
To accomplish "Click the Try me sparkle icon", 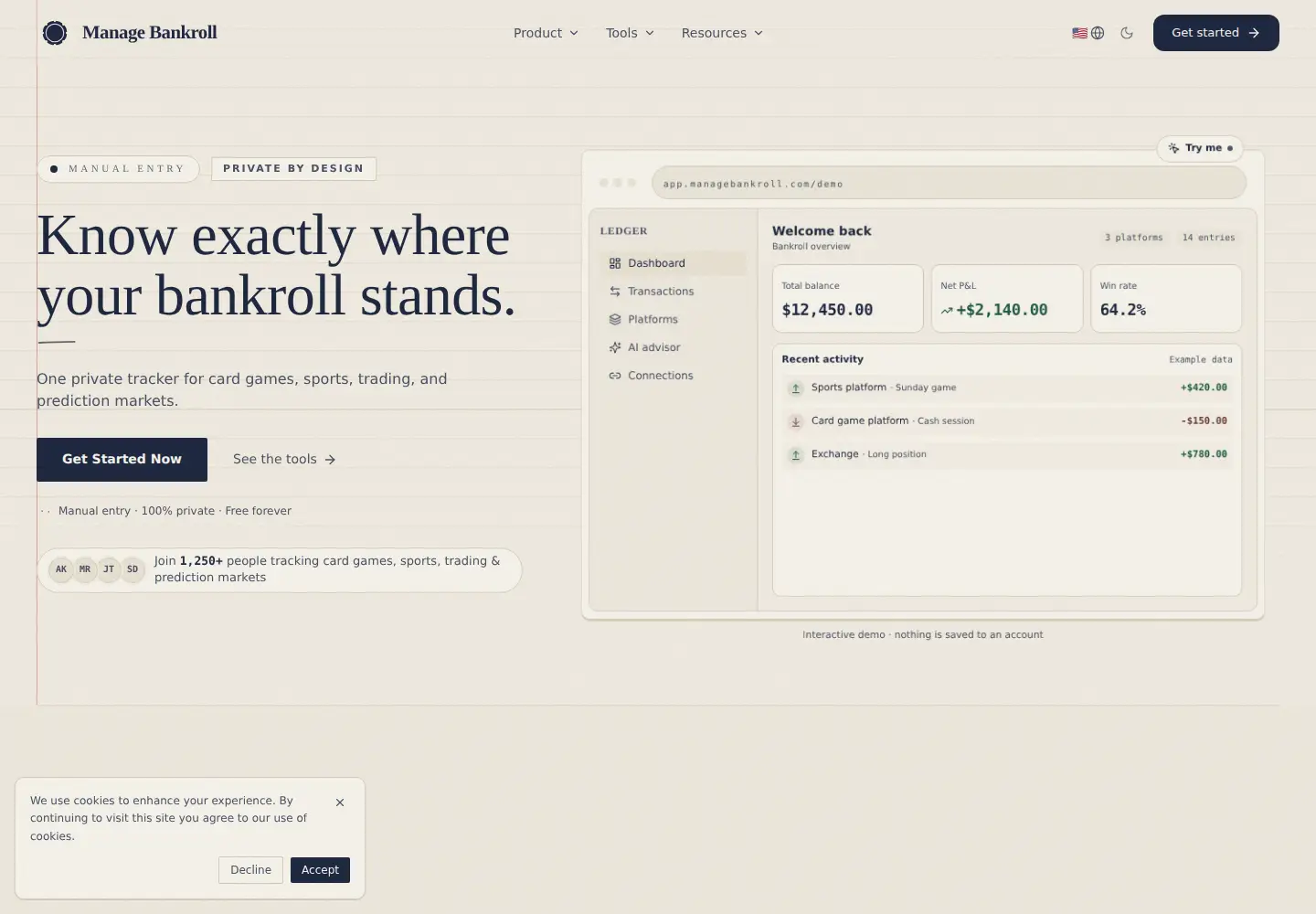I will point(1173,148).
